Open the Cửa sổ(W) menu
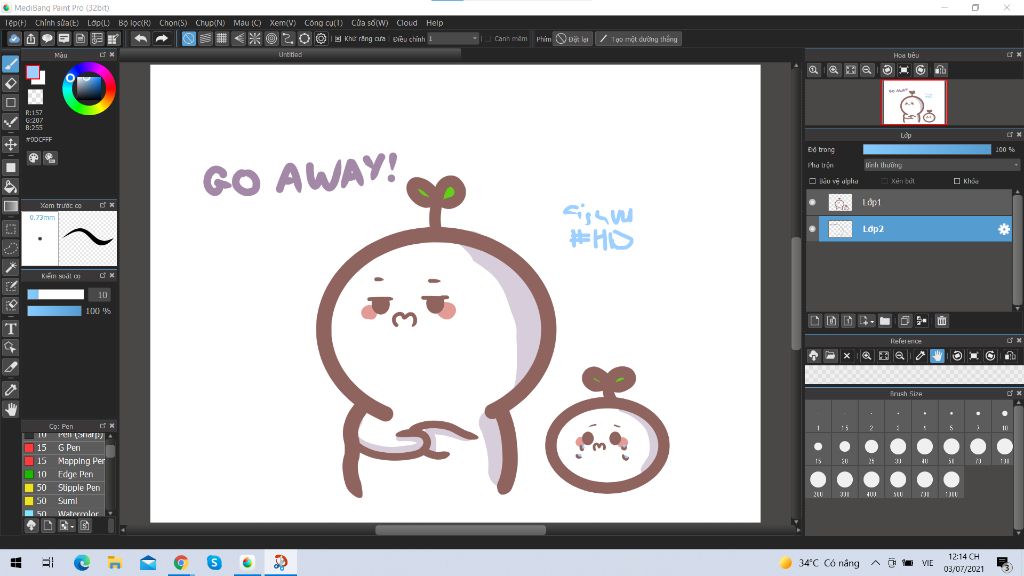The height and width of the screenshot is (576, 1024). 370,23
